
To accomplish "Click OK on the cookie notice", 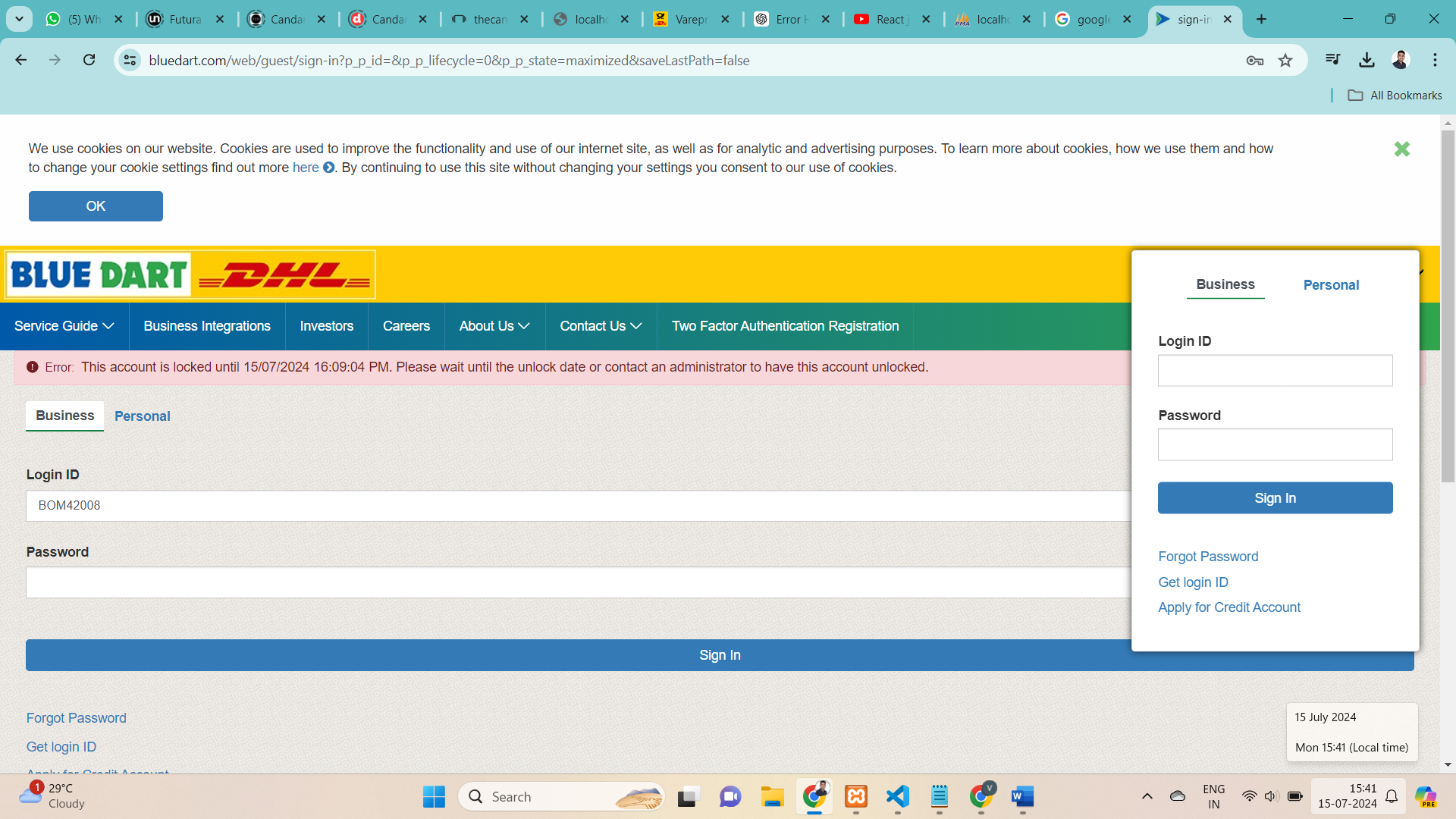I will pos(96,206).
